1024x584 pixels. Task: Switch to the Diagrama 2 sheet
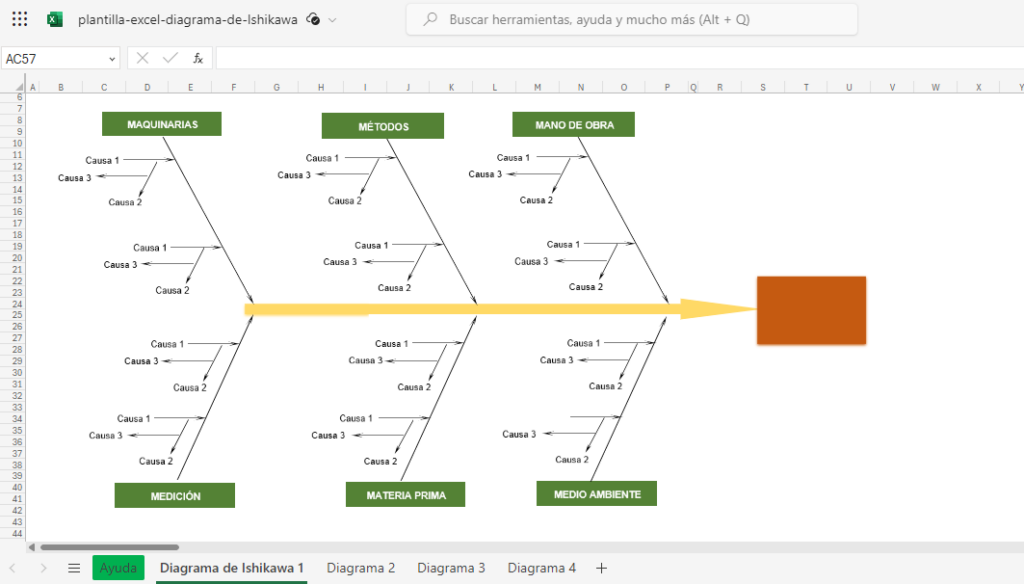coord(360,567)
